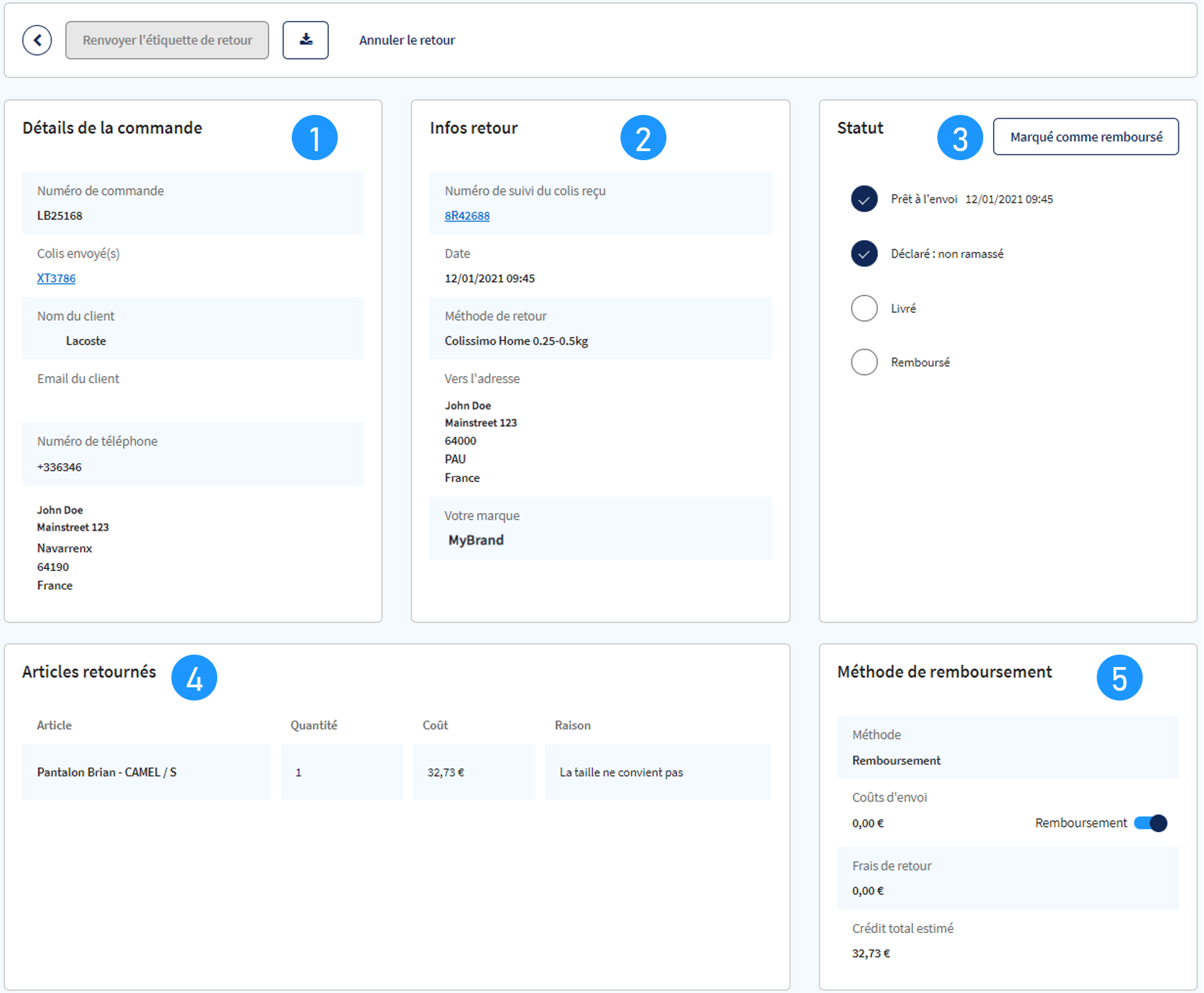Click Colissimo Home 0.25-0.5kg return method
Screen dimensions: 1204x993
[x=516, y=341]
